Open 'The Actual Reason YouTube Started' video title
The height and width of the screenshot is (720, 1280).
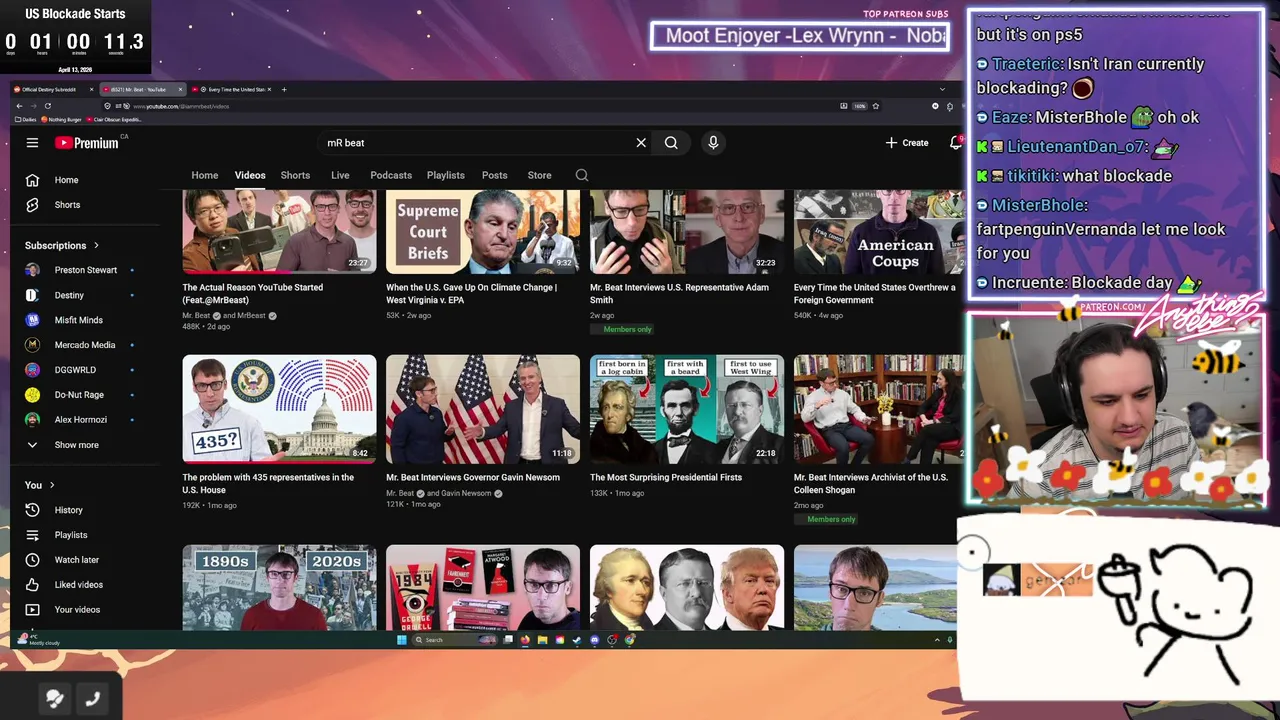253,293
